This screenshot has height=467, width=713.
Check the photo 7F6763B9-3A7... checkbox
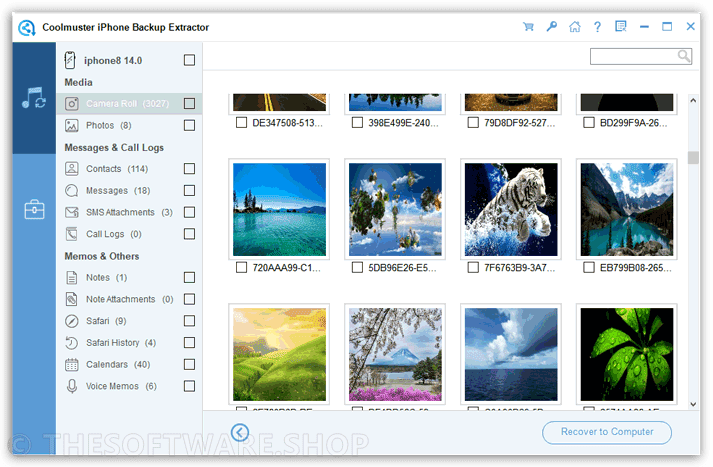[473, 267]
